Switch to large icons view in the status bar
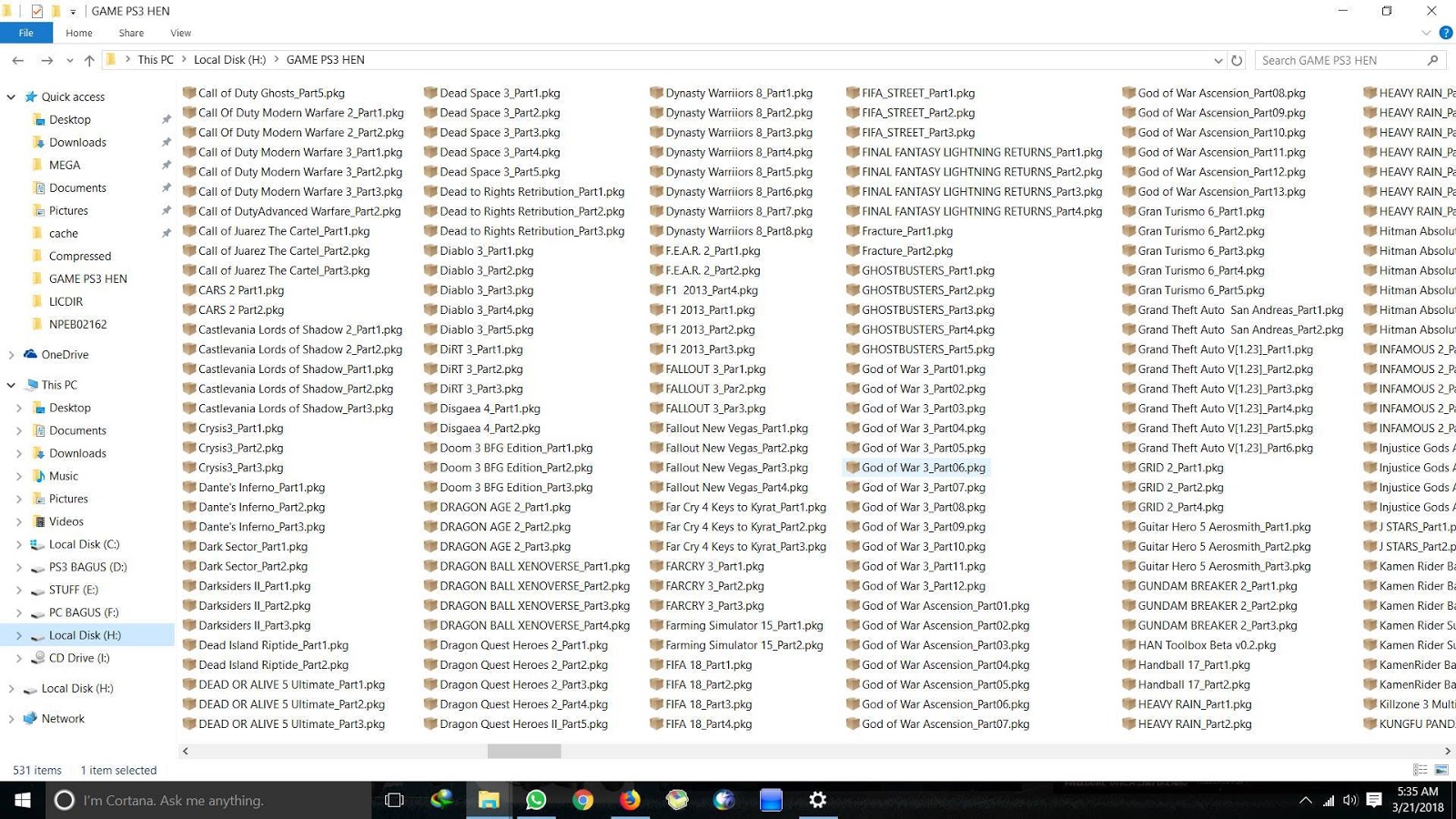Screen dimensions: 1456x819 point(1441,770)
